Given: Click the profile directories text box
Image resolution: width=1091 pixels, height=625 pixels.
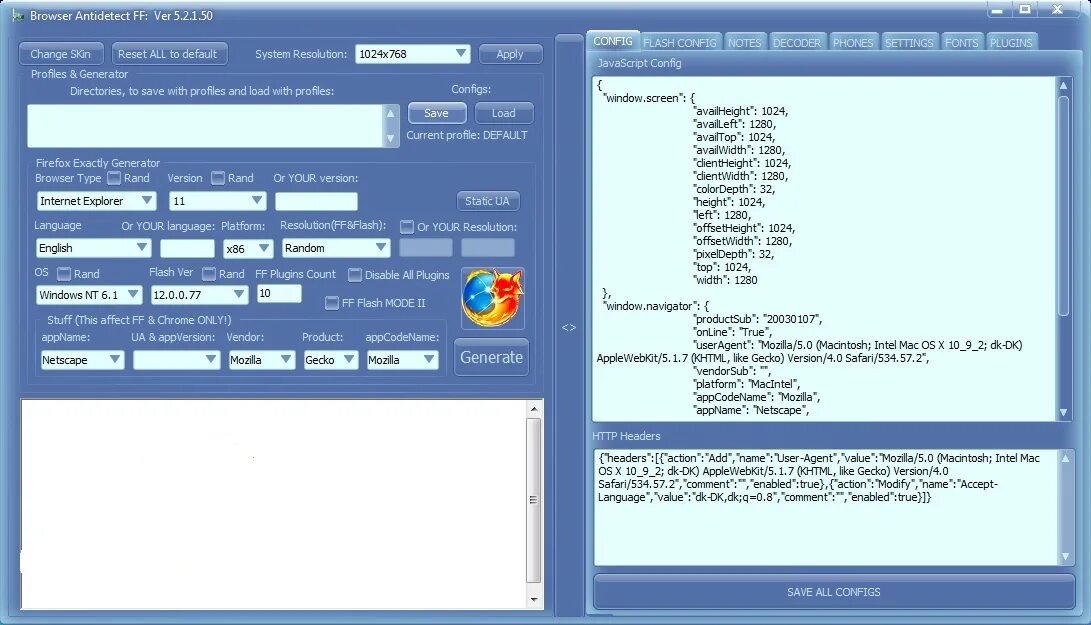Looking at the screenshot, I should click(207, 126).
